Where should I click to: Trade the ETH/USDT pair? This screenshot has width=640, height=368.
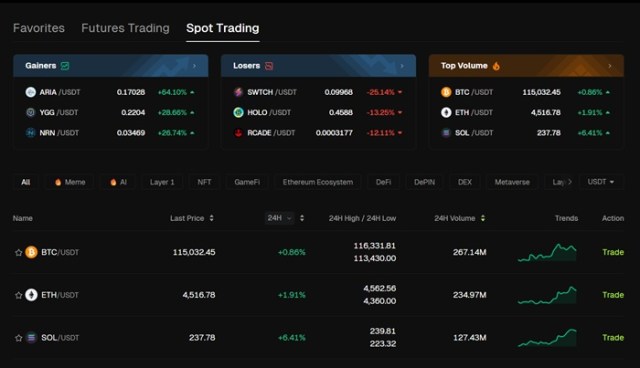[x=613, y=295]
